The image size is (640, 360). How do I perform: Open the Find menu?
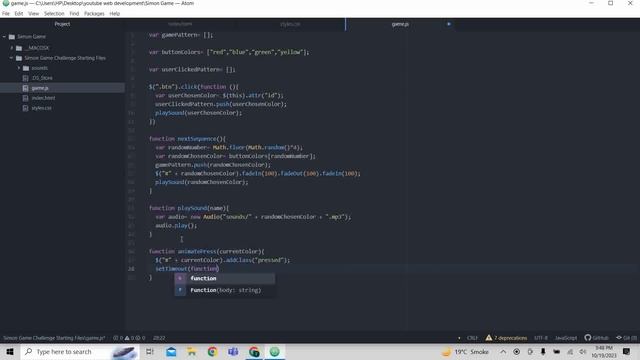(x=74, y=13)
